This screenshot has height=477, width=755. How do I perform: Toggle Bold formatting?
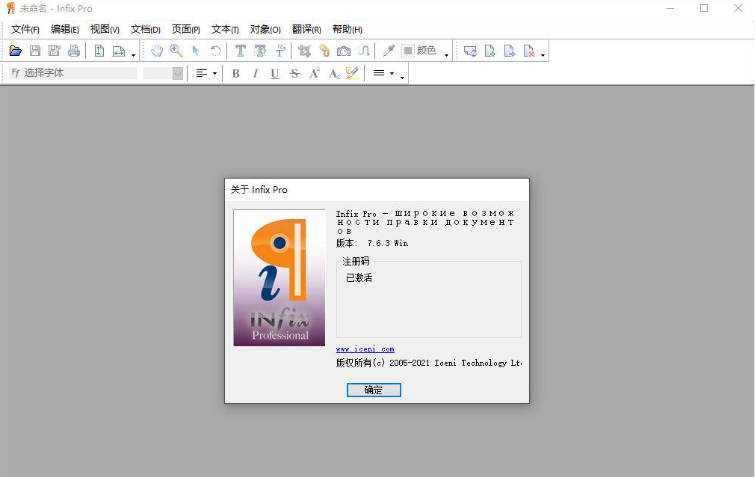(x=235, y=73)
